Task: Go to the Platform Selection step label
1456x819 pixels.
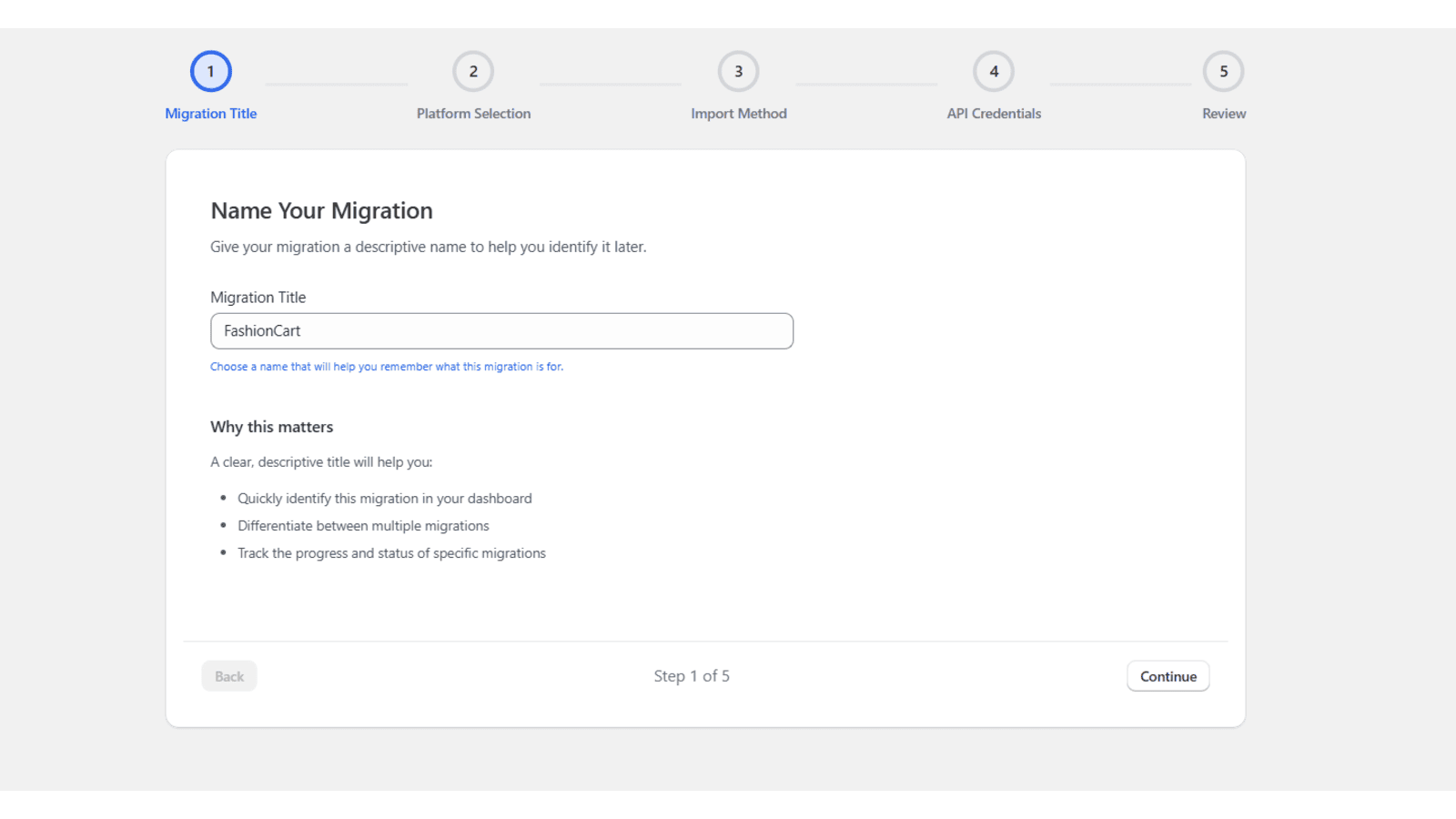Action: point(473,114)
